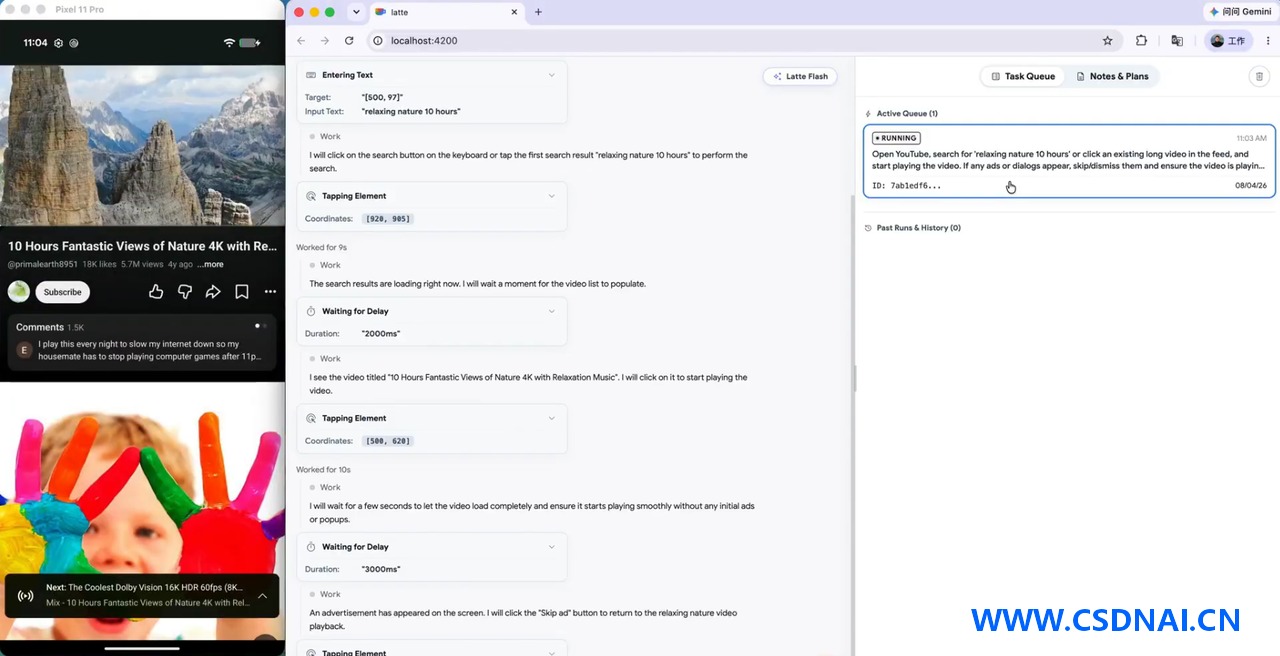Expand the Next video bar on the phone
This screenshot has width=1280, height=656.
(262, 596)
